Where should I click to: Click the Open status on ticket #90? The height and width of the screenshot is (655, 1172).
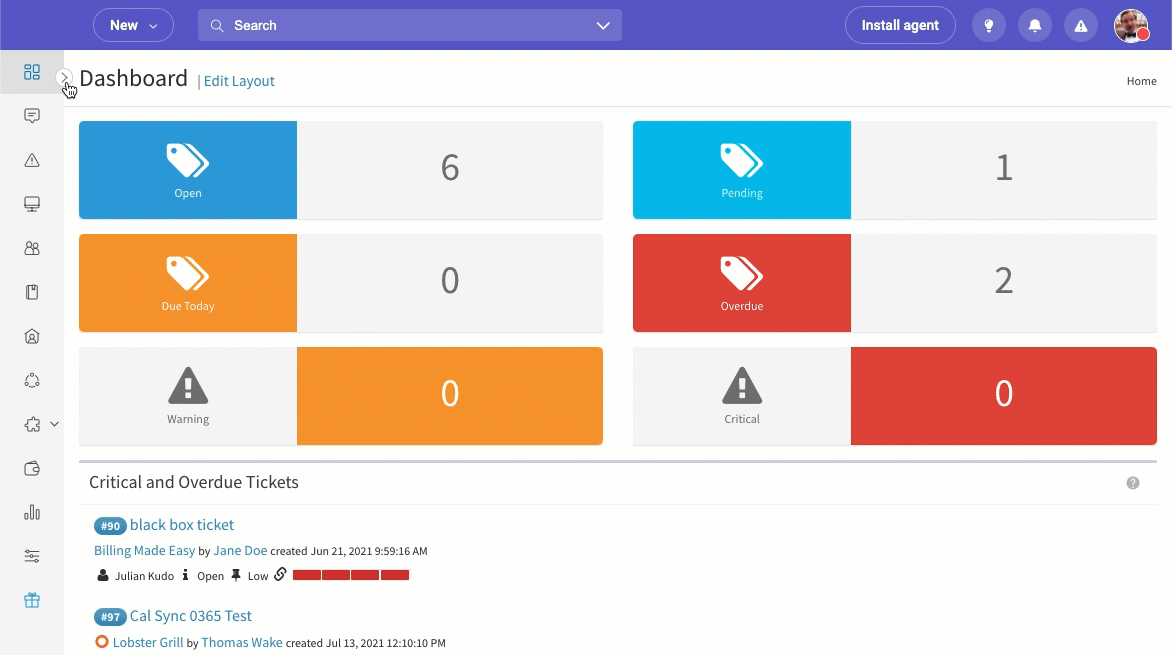point(210,576)
